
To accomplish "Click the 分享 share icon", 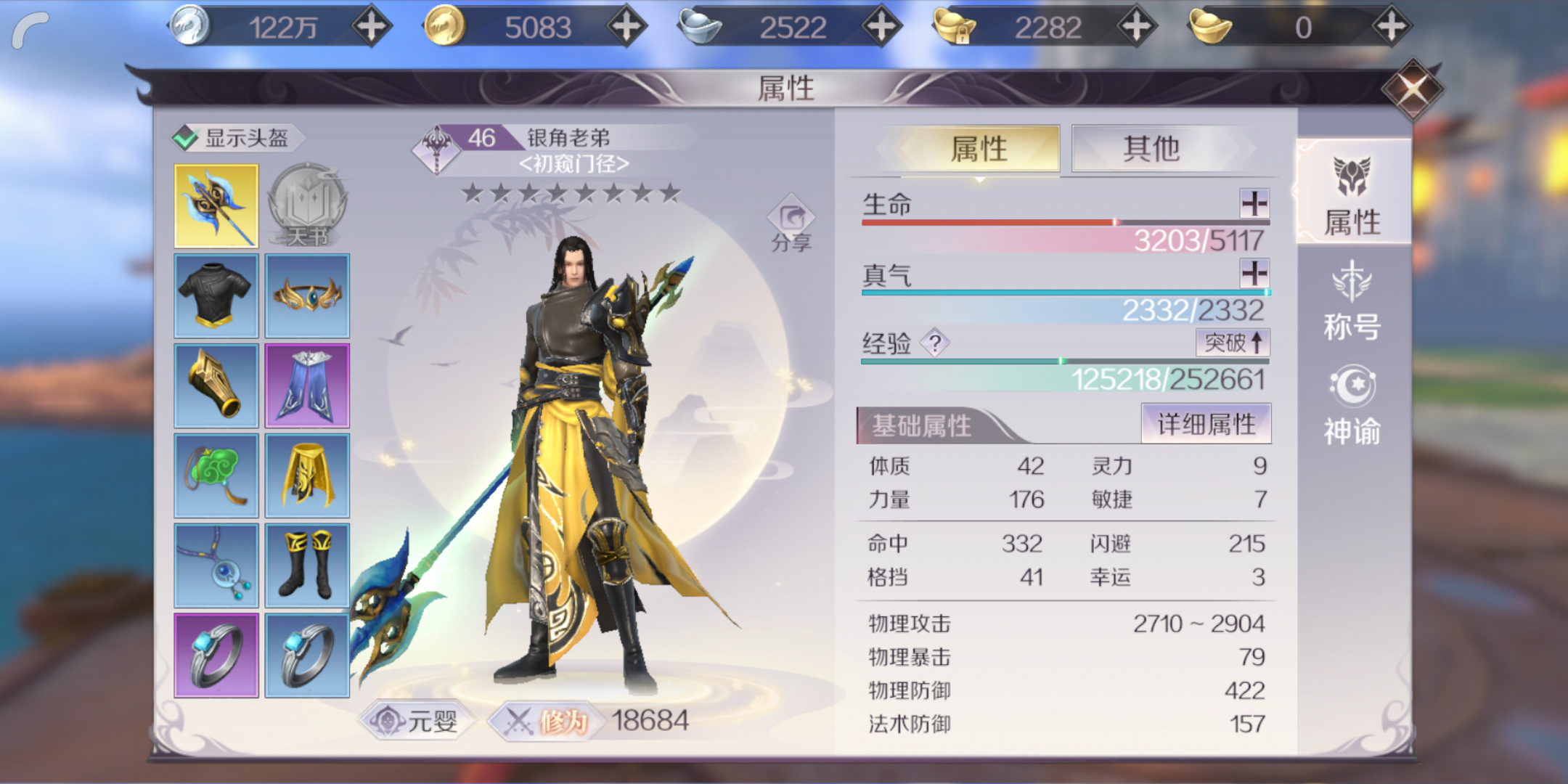I will click(x=791, y=224).
